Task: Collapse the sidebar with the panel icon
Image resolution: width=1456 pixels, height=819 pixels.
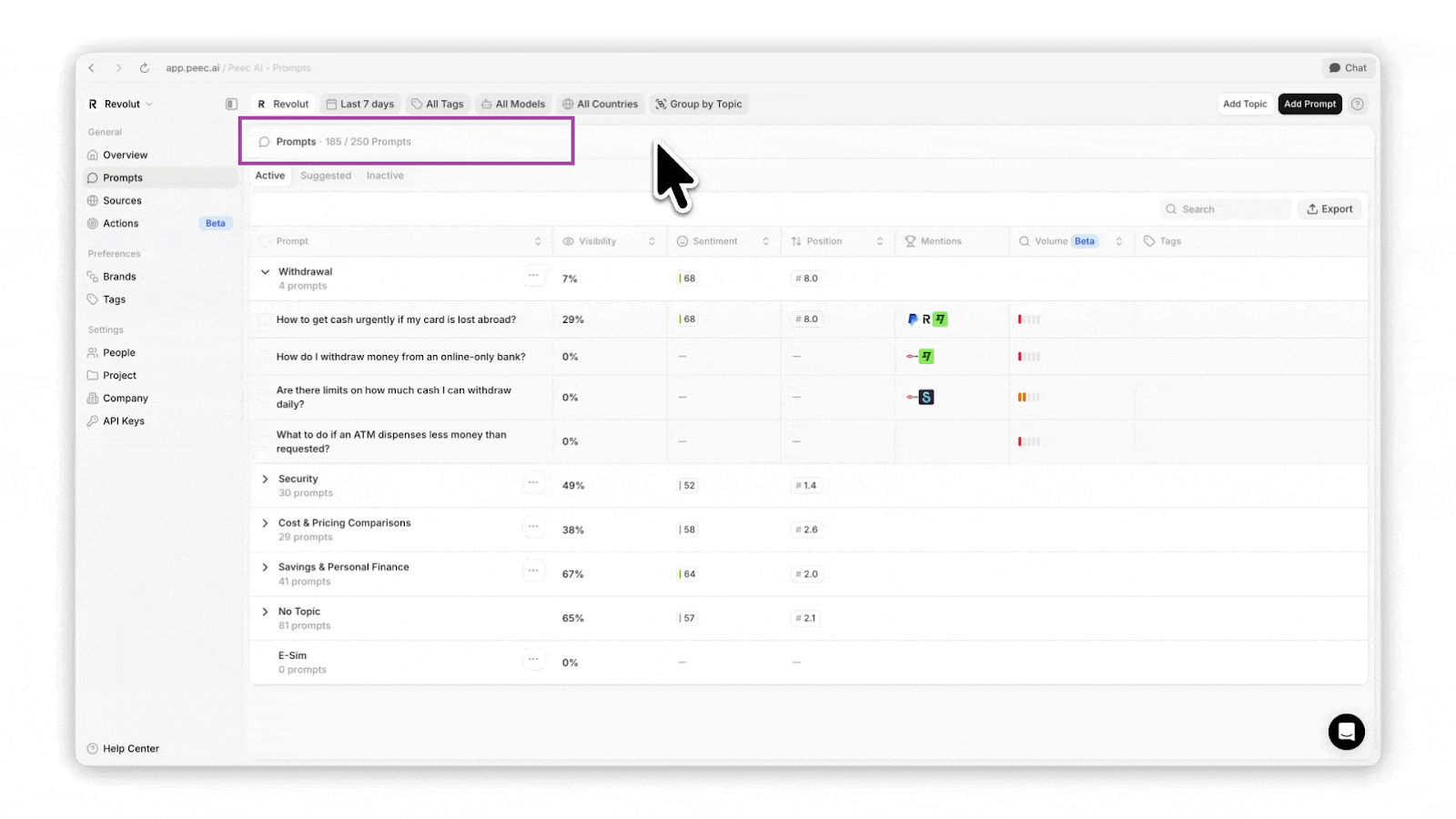Action: tap(231, 105)
